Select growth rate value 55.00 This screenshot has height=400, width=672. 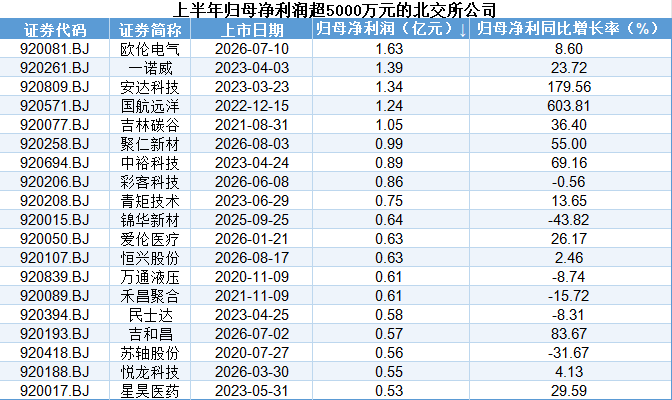[569, 144]
